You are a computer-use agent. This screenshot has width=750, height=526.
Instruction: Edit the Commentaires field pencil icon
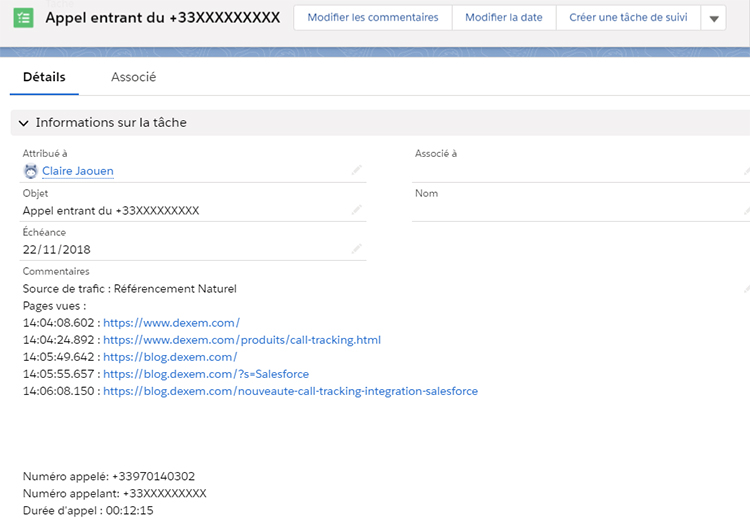click(747, 288)
